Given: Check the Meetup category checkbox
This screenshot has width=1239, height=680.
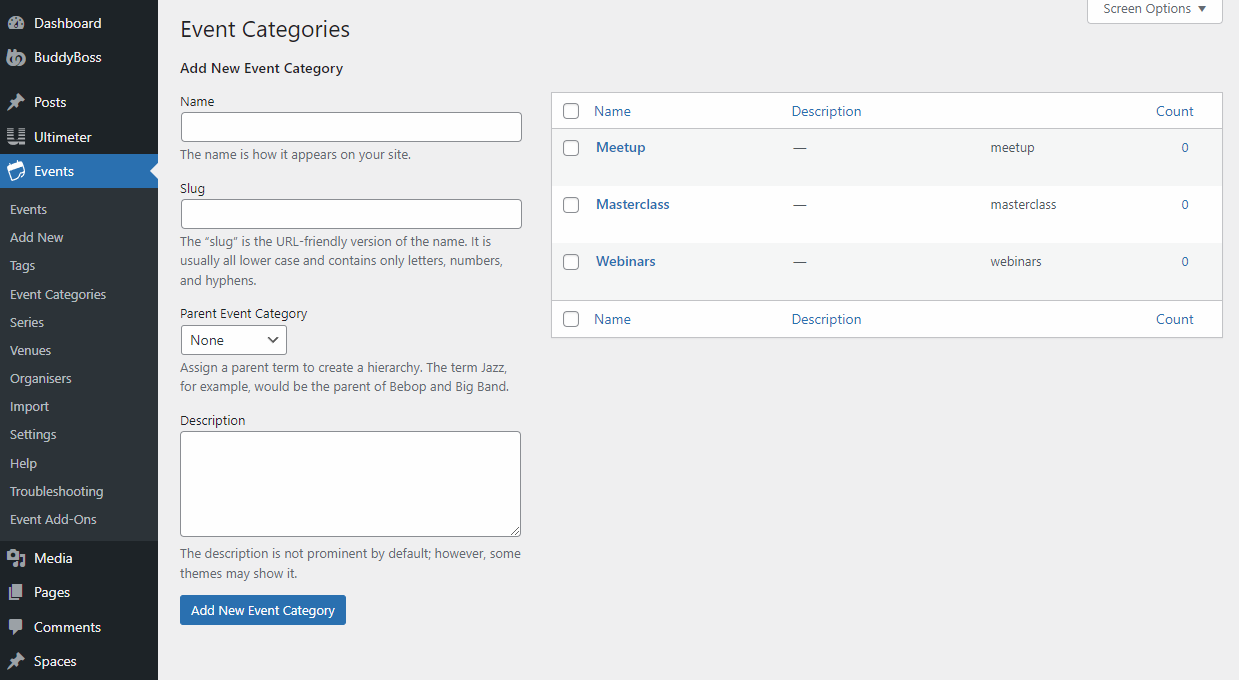Looking at the screenshot, I should [571, 147].
